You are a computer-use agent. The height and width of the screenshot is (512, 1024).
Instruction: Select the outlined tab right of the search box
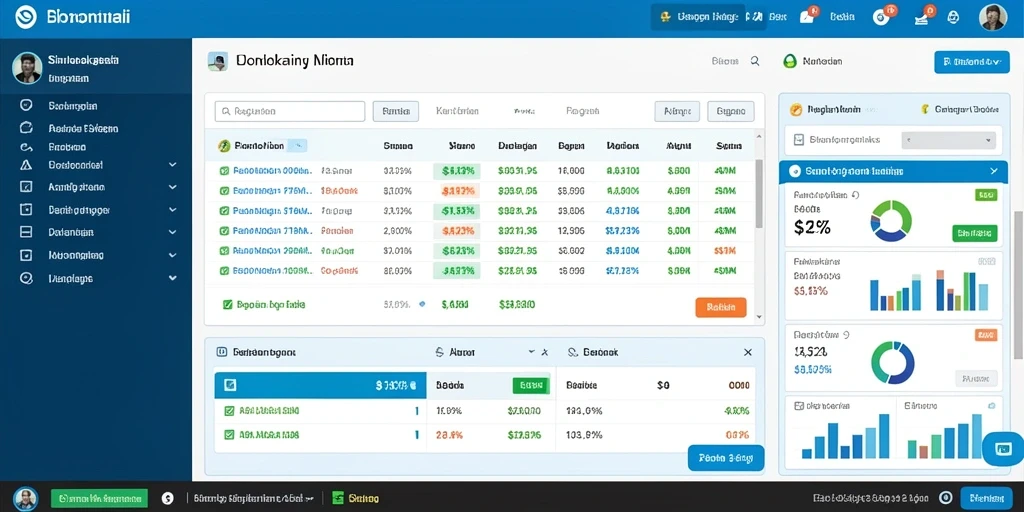[x=395, y=111]
